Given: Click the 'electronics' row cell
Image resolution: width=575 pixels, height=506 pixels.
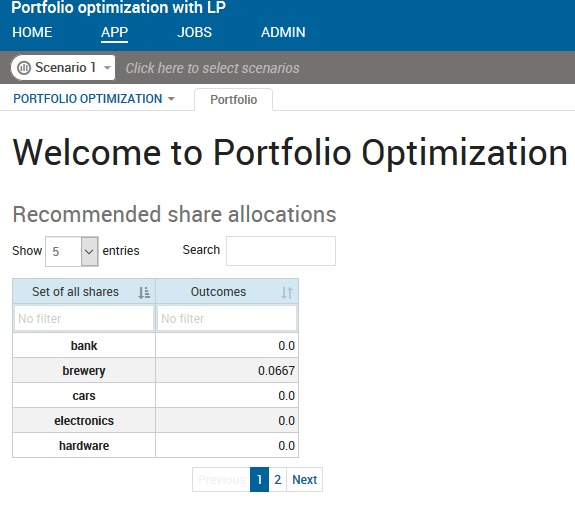Looking at the screenshot, I should [84, 421].
